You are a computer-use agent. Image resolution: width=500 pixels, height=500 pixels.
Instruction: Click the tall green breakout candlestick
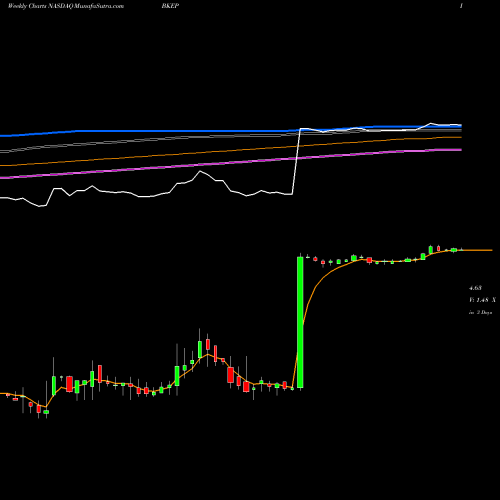300,322
